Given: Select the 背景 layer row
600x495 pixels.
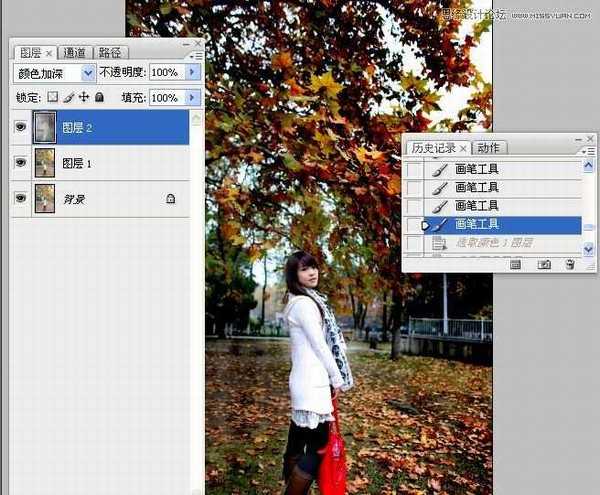Looking at the screenshot, I should pos(100,199).
